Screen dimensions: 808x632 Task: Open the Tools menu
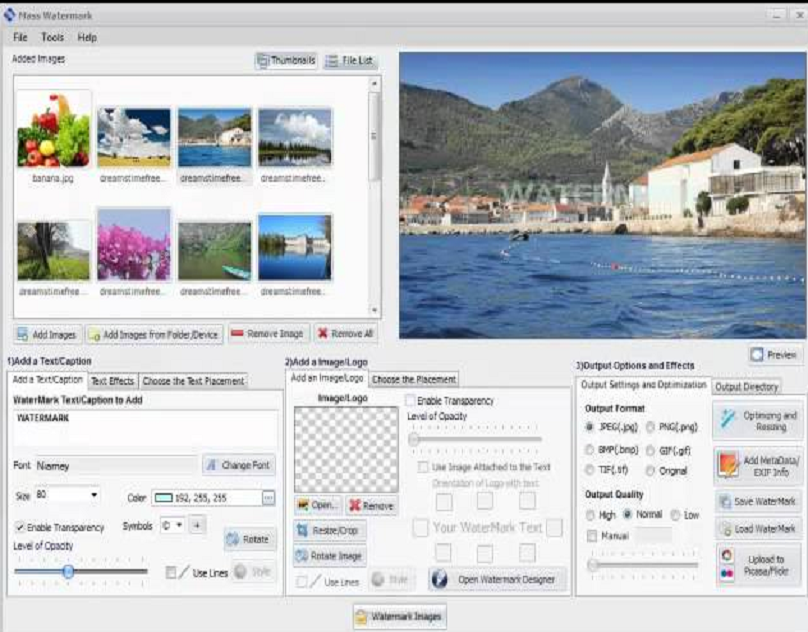tap(52, 37)
